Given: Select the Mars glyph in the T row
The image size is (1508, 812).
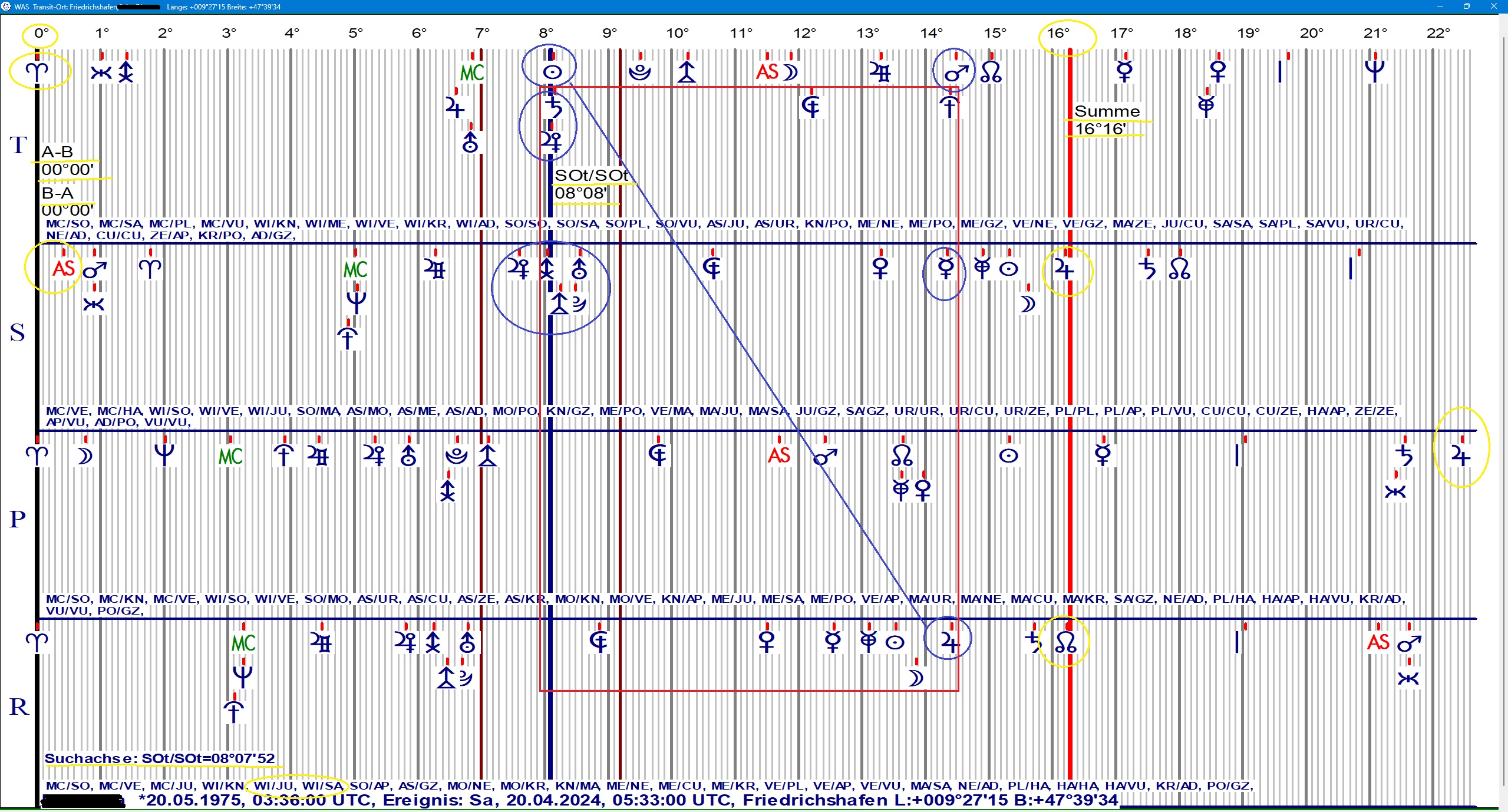Looking at the screenshot, I should 956,73.
